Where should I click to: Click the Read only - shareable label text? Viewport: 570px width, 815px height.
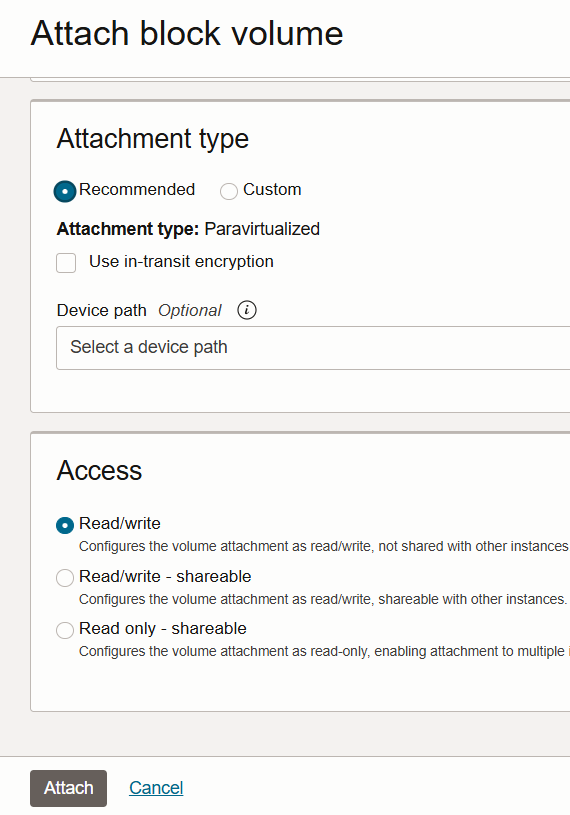[163, 628]
